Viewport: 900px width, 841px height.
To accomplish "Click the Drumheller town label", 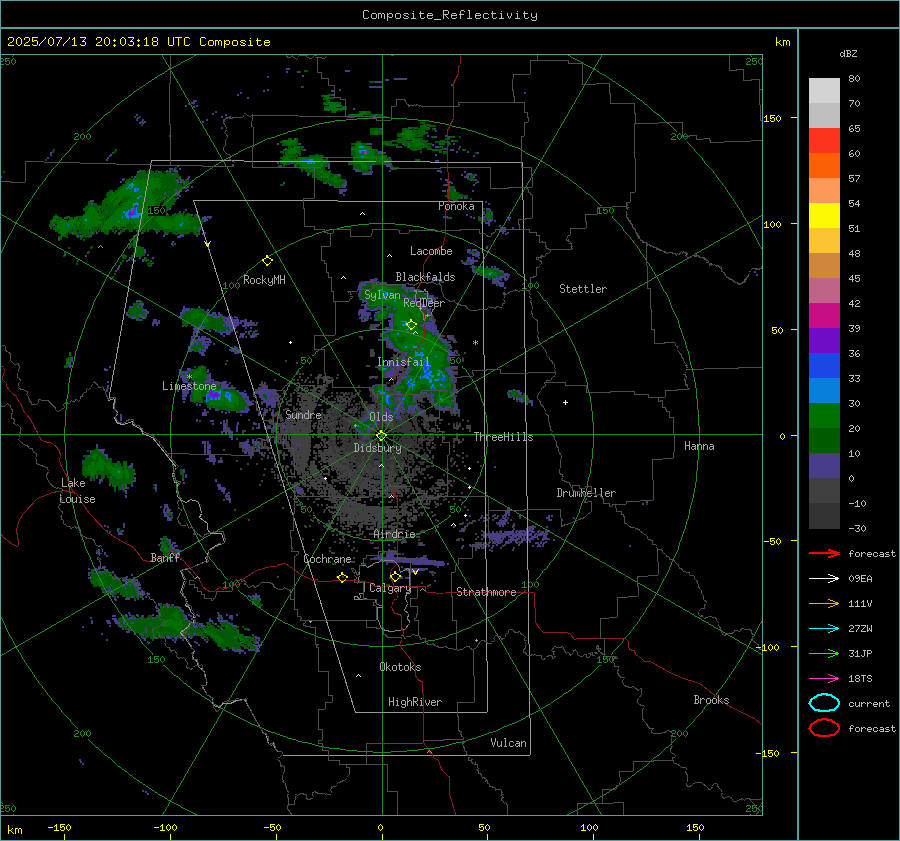I will click(x=586, y=493).
